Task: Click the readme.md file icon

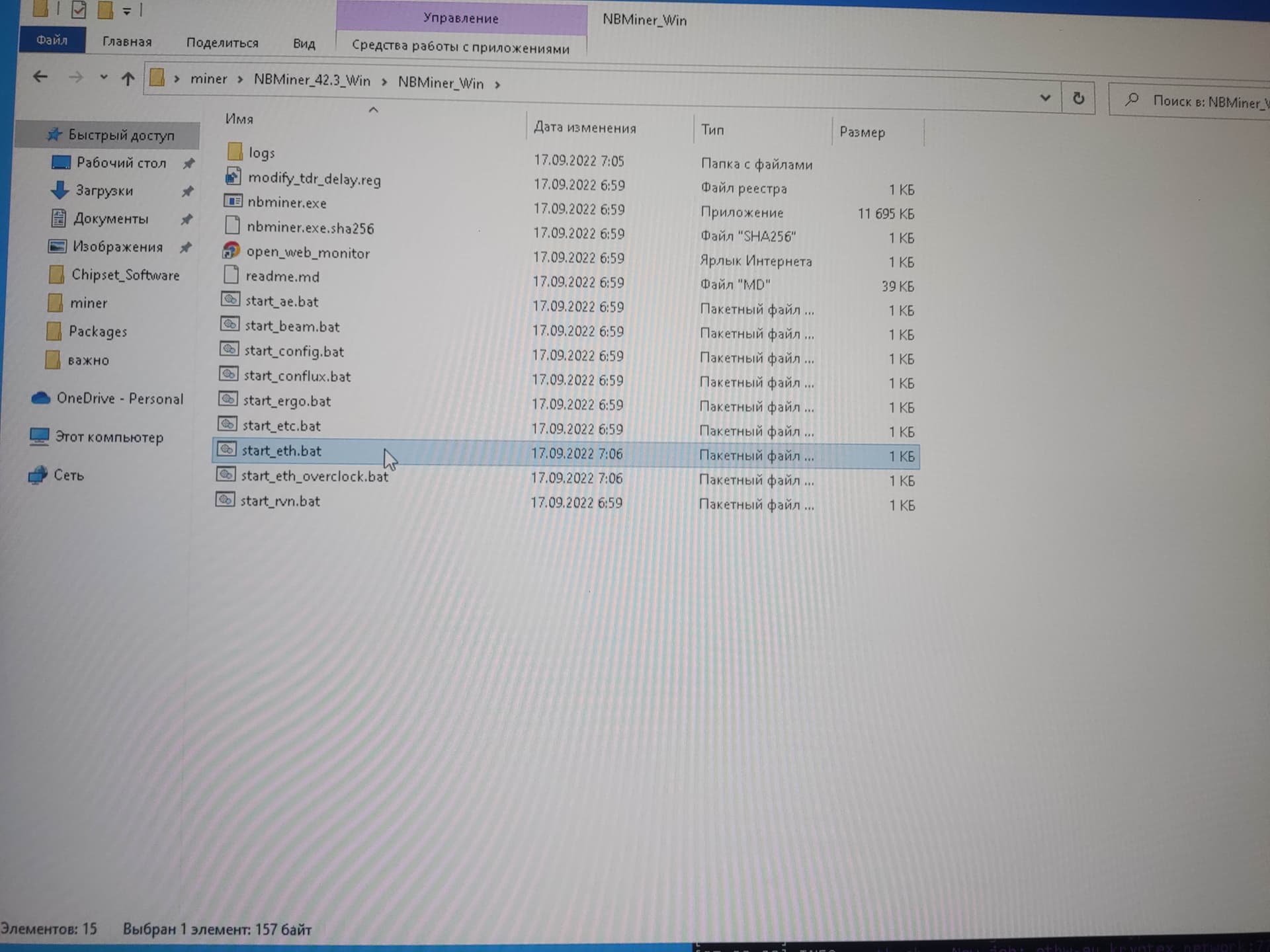Action: (x=232, y=274)
